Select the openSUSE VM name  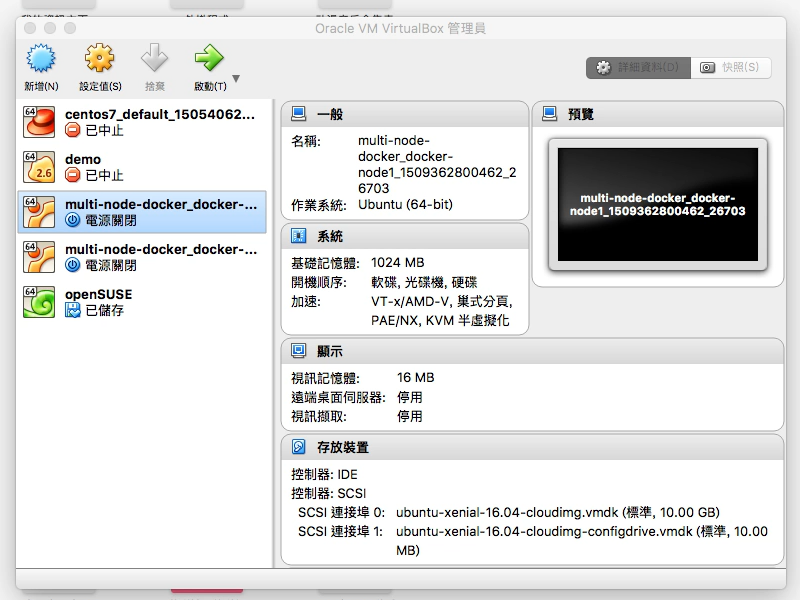click(98, 294)
